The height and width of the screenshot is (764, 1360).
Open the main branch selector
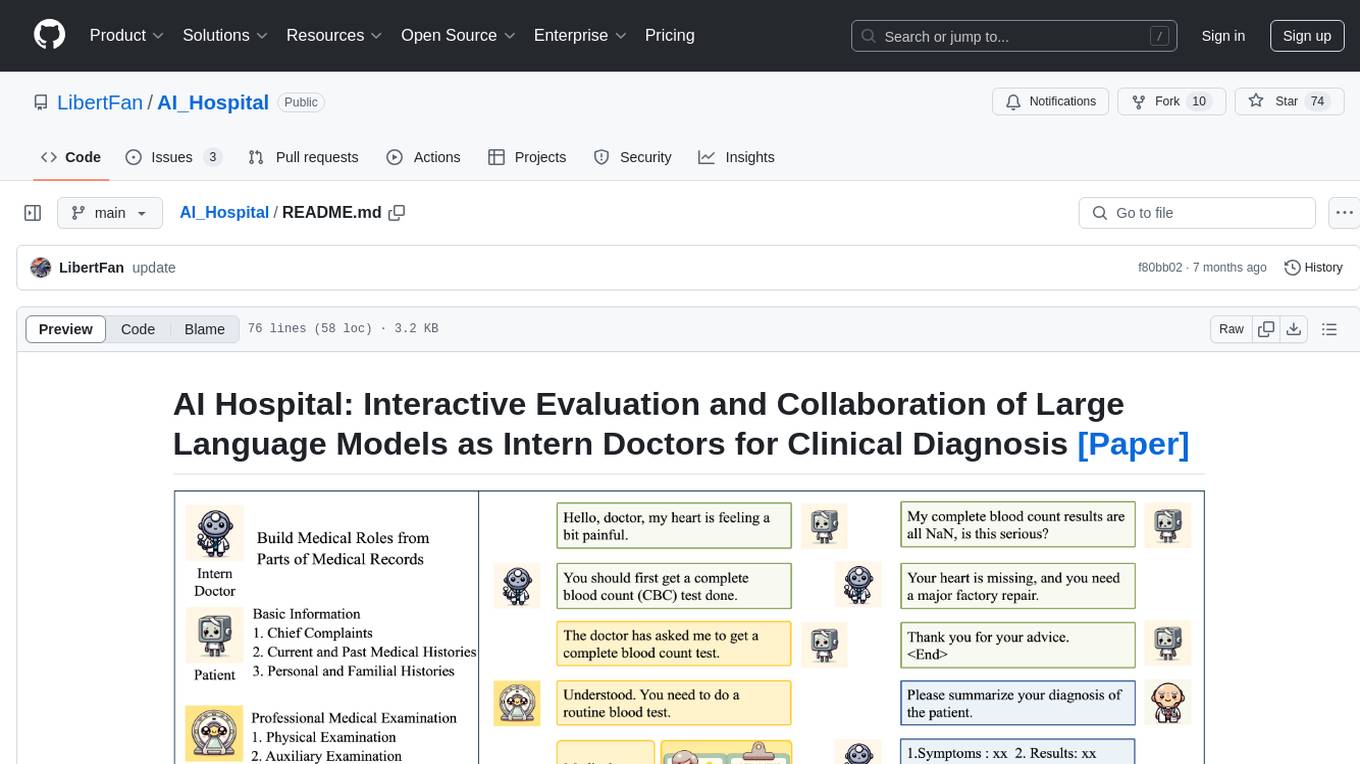tap(109, 213)
